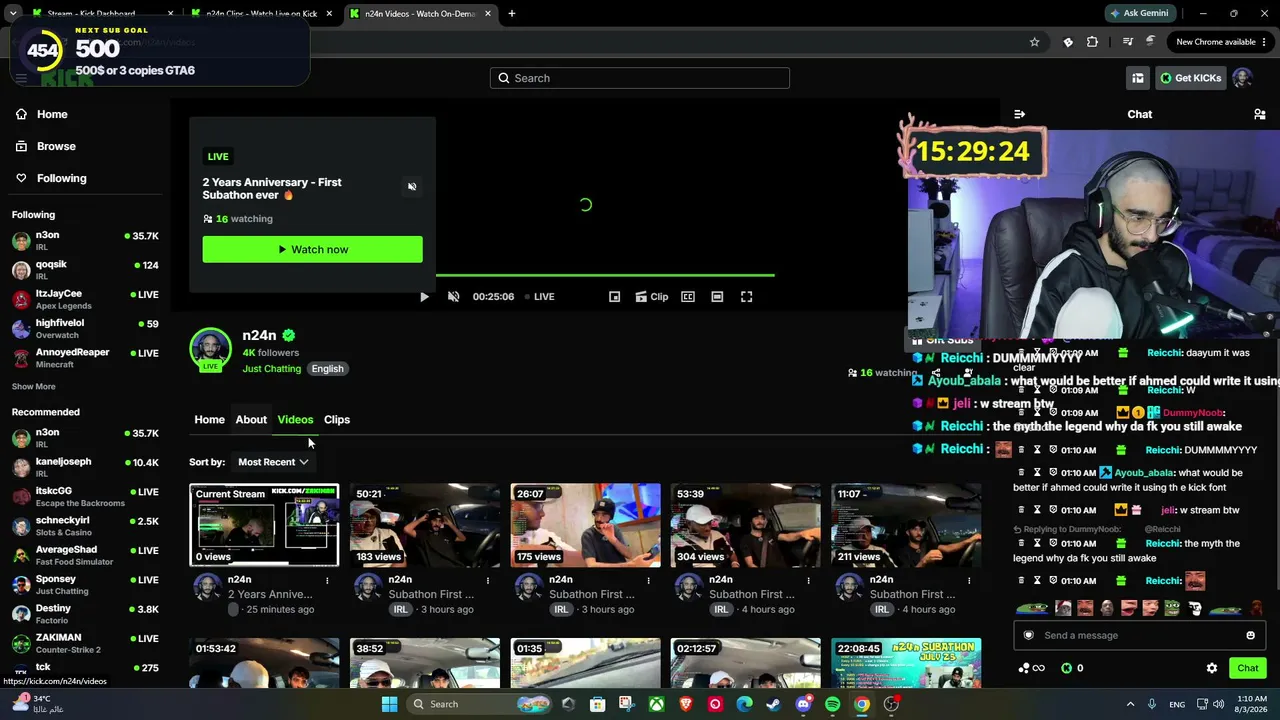Open the emote picker in chat input
1280x720 pixels.
[x=1250, y=635]
